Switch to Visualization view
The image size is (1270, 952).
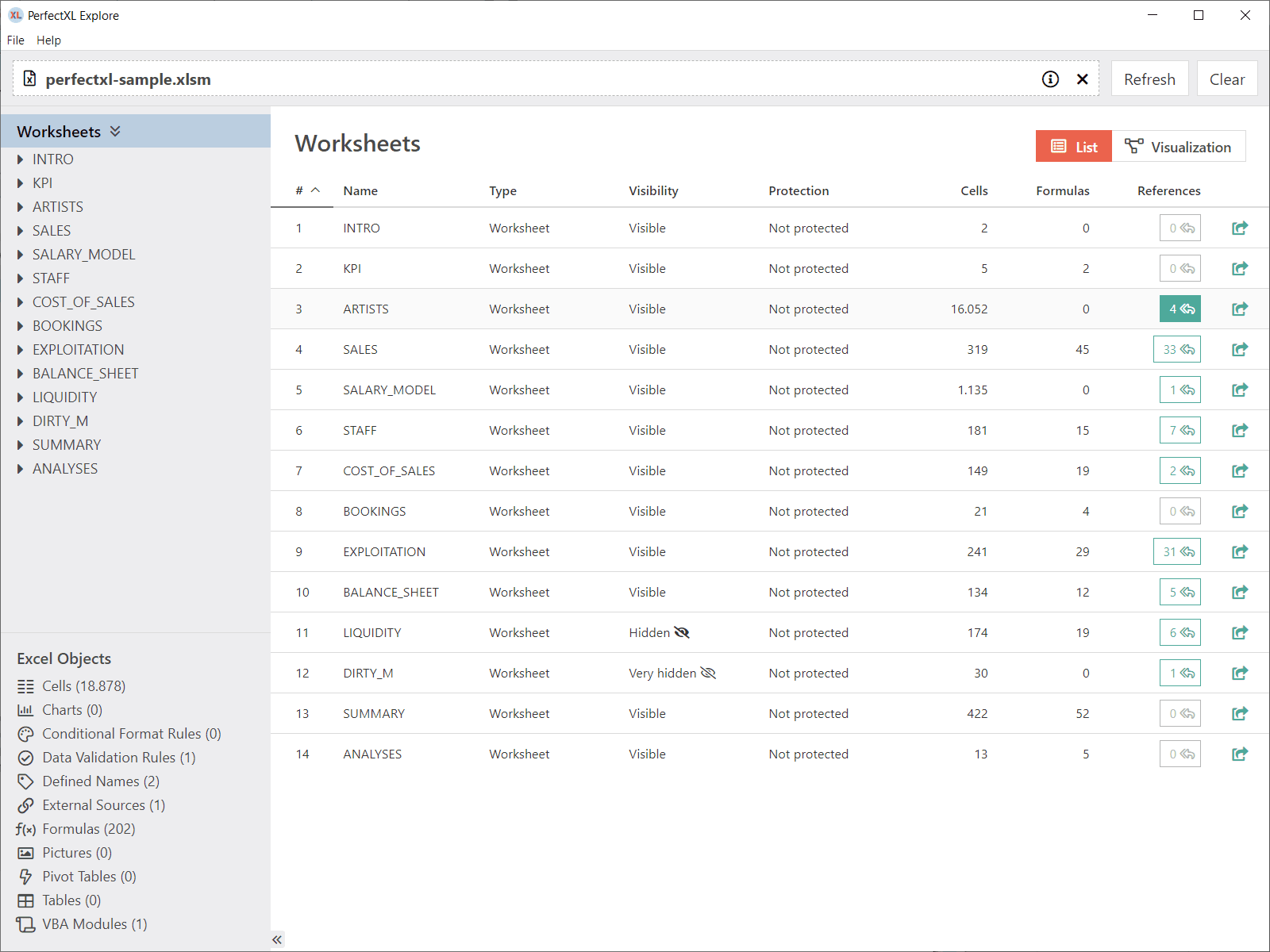[x=1179, y=147]
